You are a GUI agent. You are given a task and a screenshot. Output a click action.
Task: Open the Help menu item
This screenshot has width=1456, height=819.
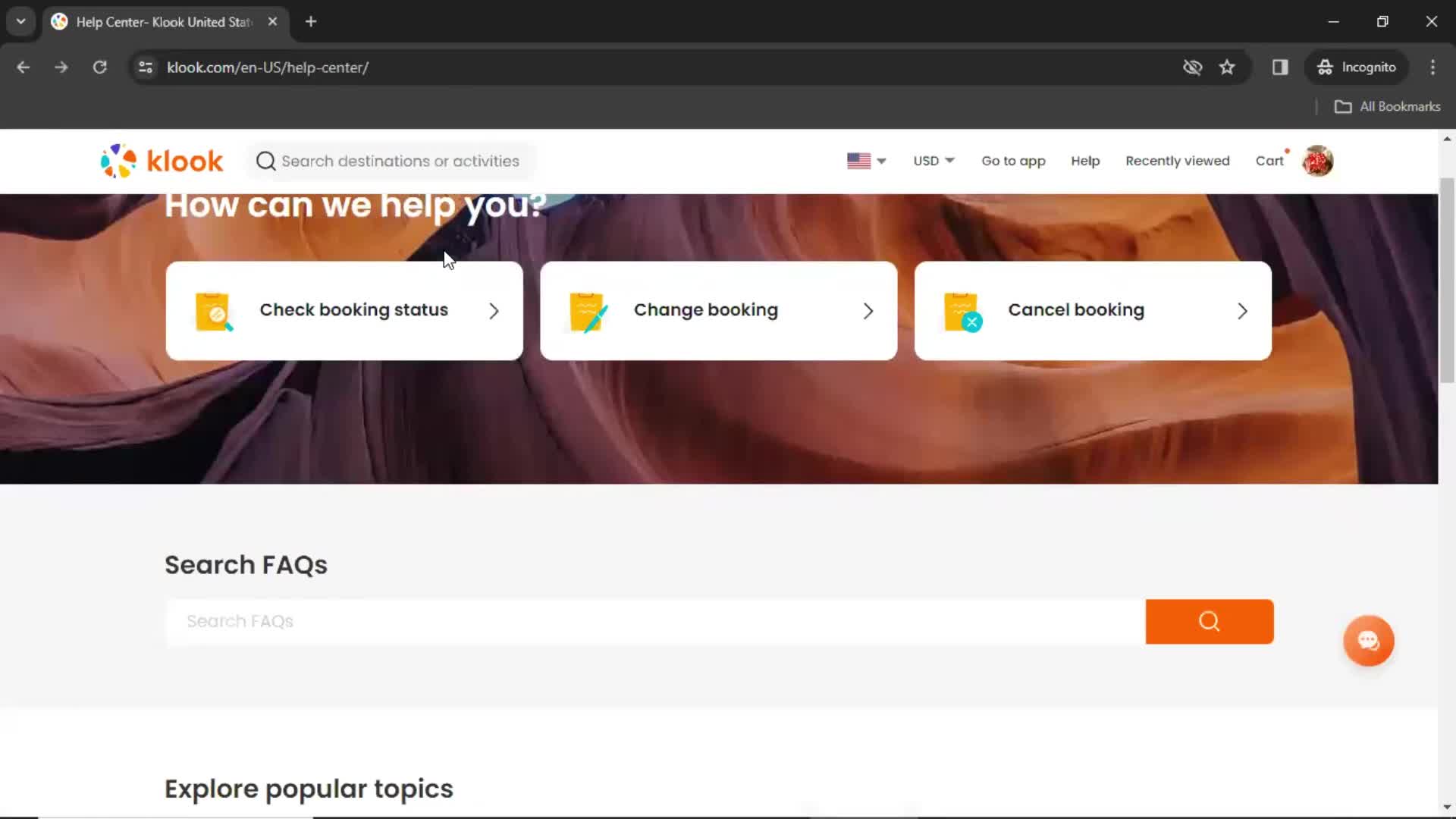coord(1085,161)
